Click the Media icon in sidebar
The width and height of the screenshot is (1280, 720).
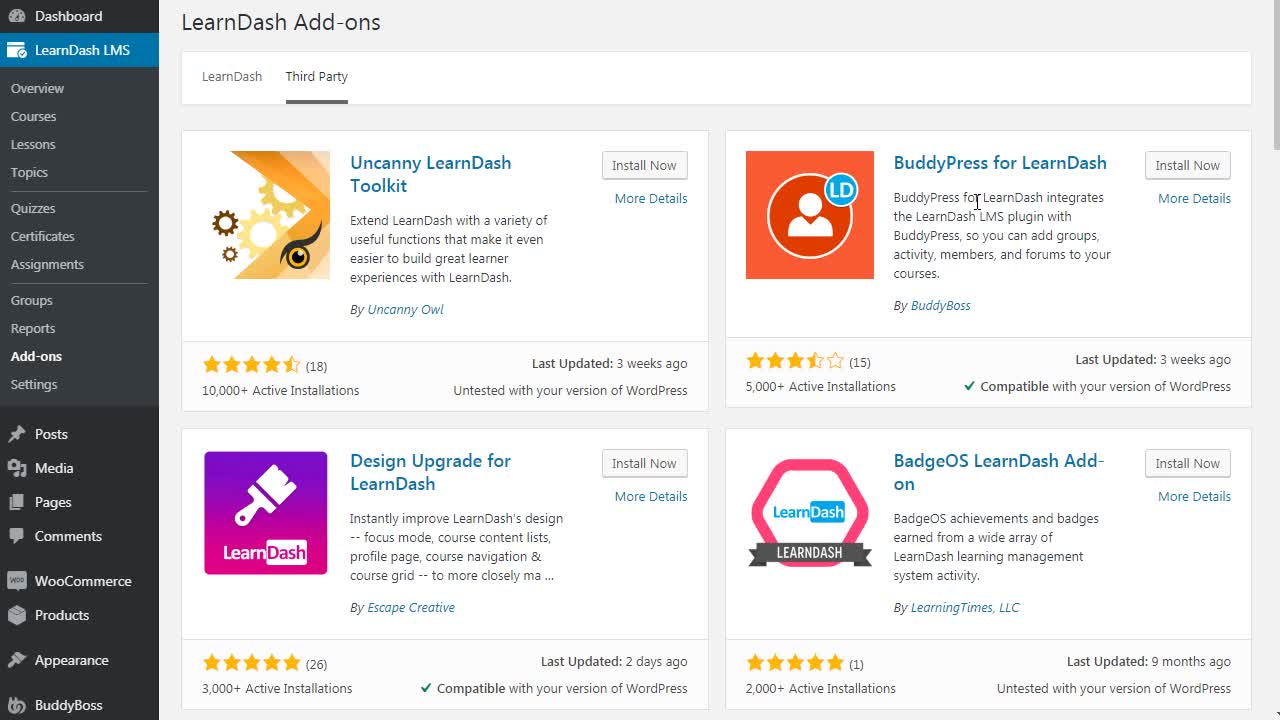point(17,468)
